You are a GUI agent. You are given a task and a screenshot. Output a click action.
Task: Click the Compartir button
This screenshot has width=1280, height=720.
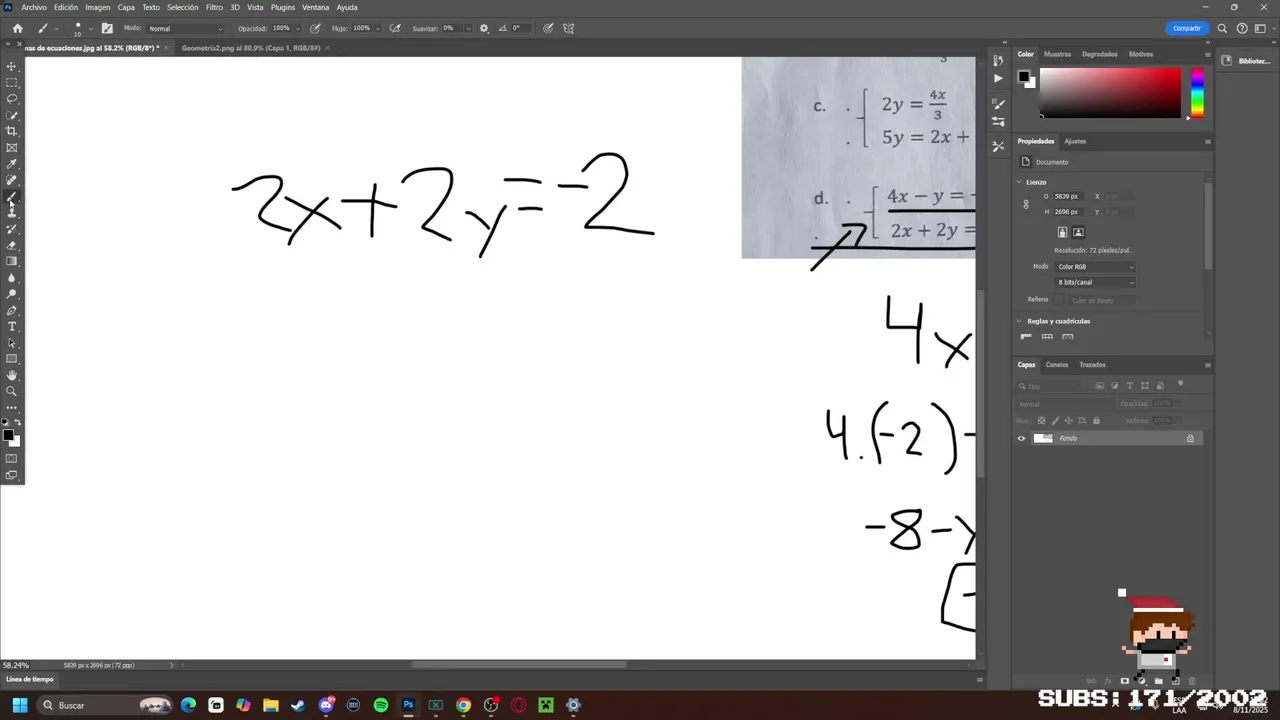tap(1187, 28)
